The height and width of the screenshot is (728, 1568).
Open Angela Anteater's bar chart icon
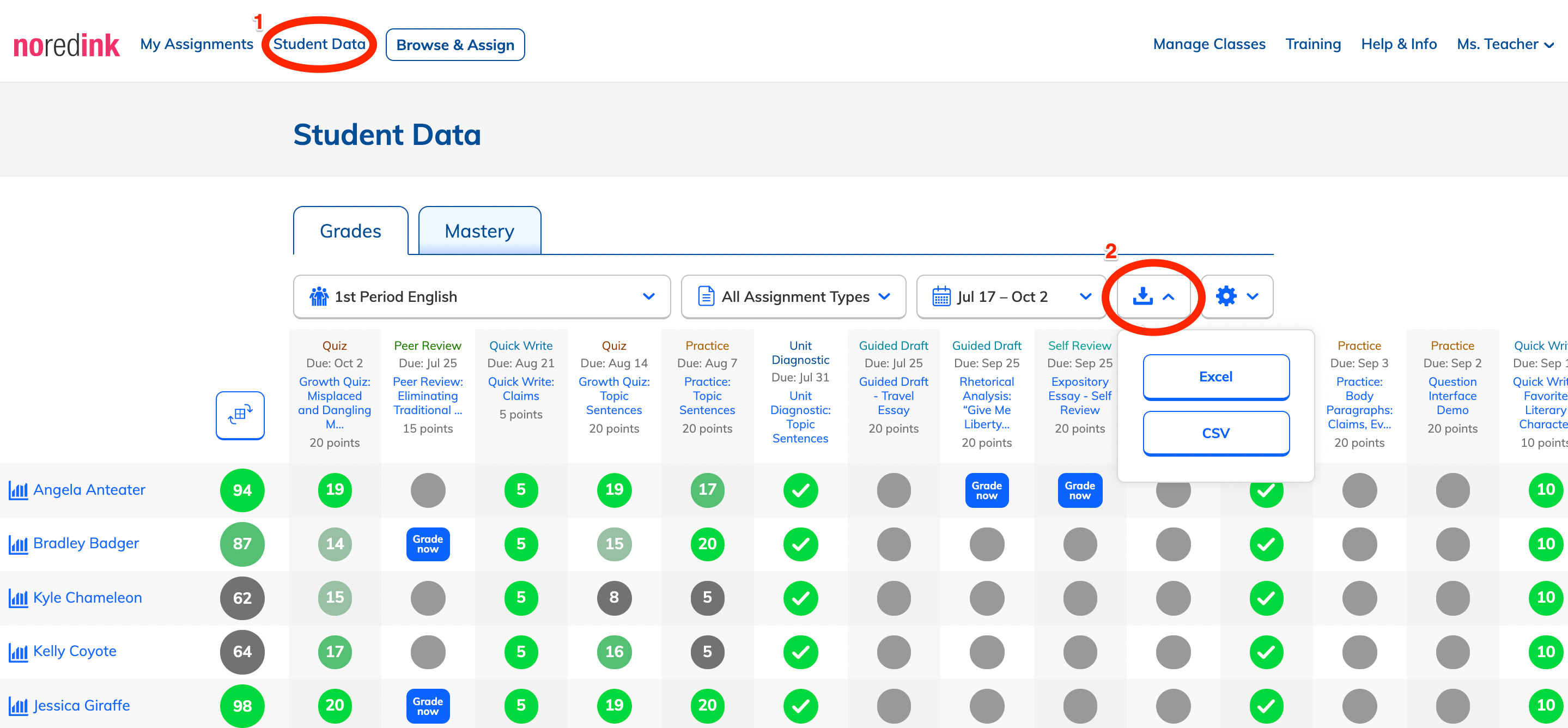tap(19, 490)
